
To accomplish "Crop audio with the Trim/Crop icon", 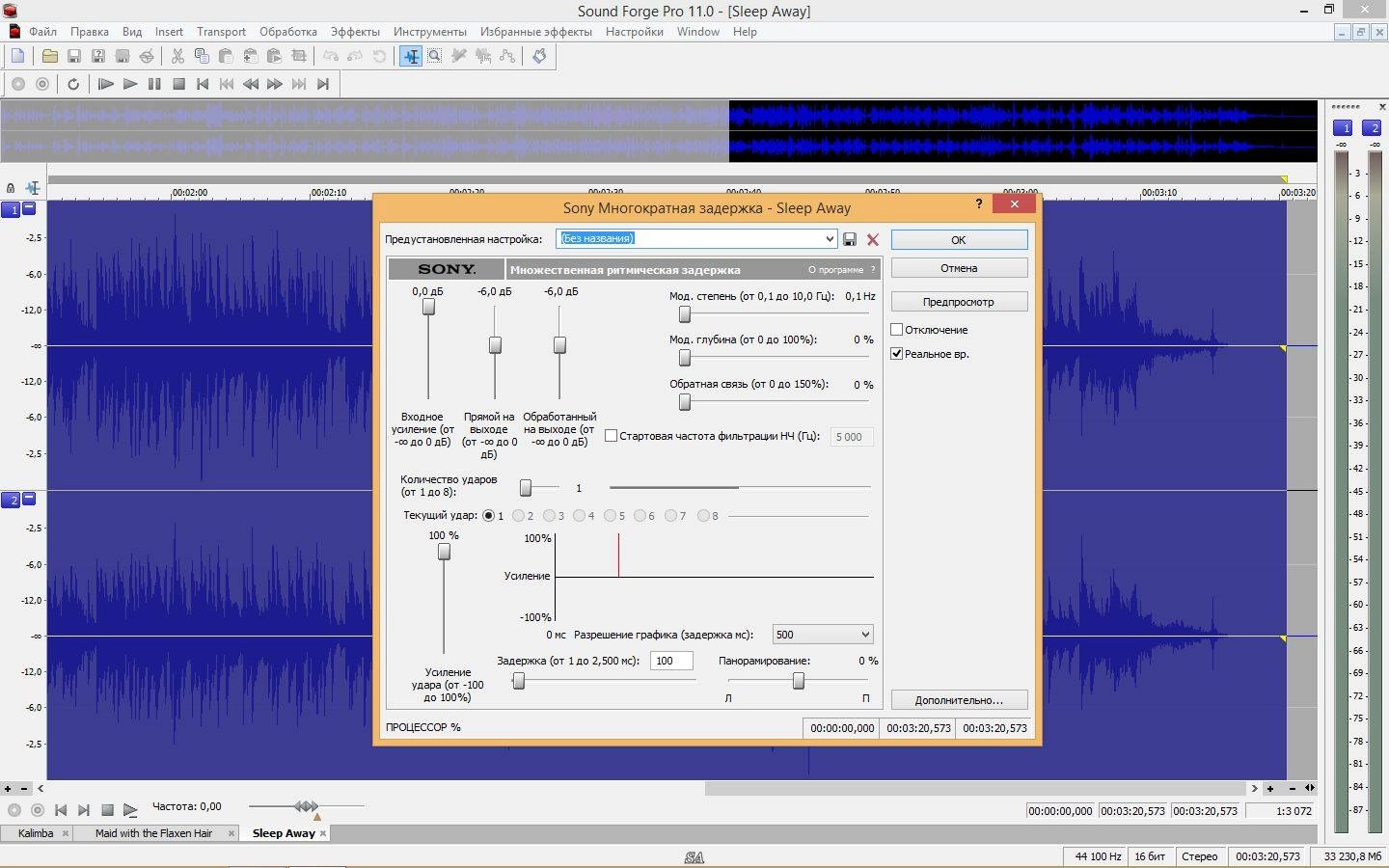I will click(299, 56).
